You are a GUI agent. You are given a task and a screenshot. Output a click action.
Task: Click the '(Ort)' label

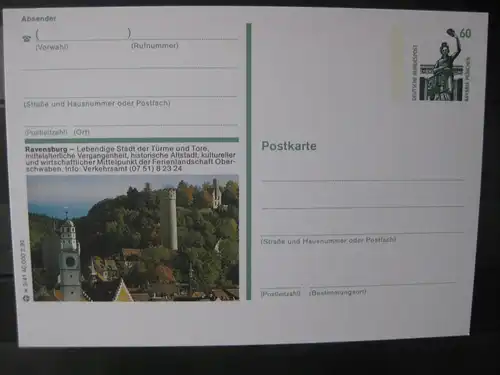tap(82, 132)
